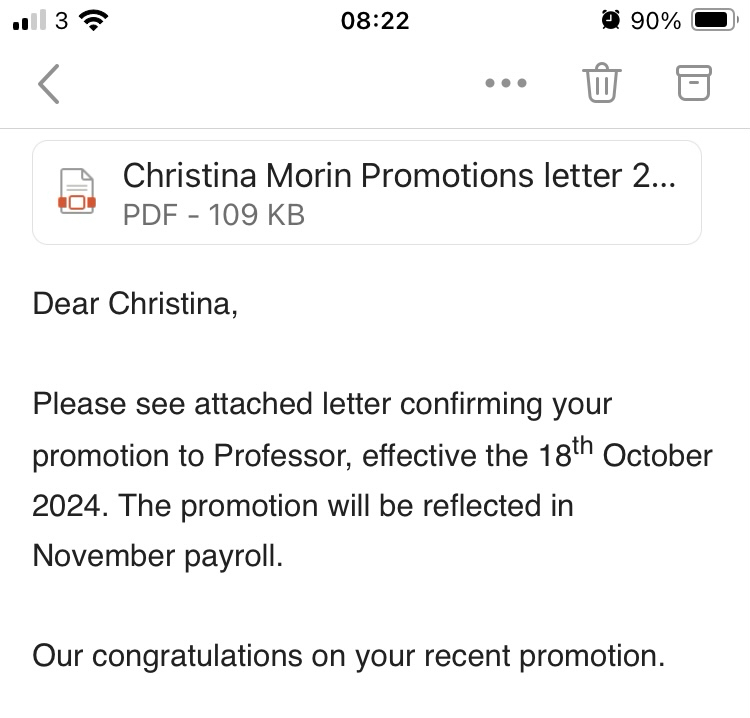Image resolution: width=750 pixels, height=718 pixels.
Task: Archive the email using the box icon
Action: [694, 84]
